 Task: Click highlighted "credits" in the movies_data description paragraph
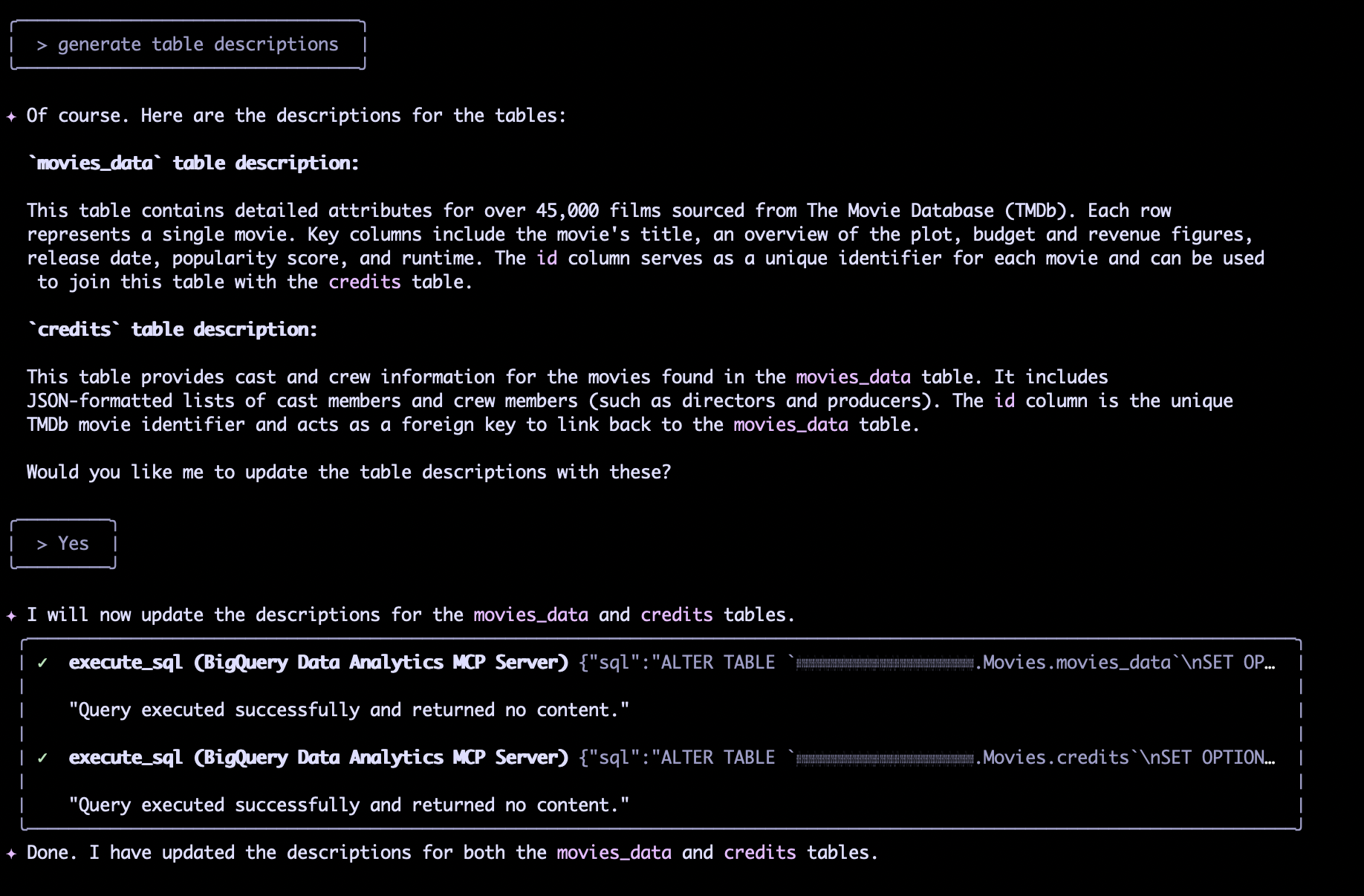[364, 282]
